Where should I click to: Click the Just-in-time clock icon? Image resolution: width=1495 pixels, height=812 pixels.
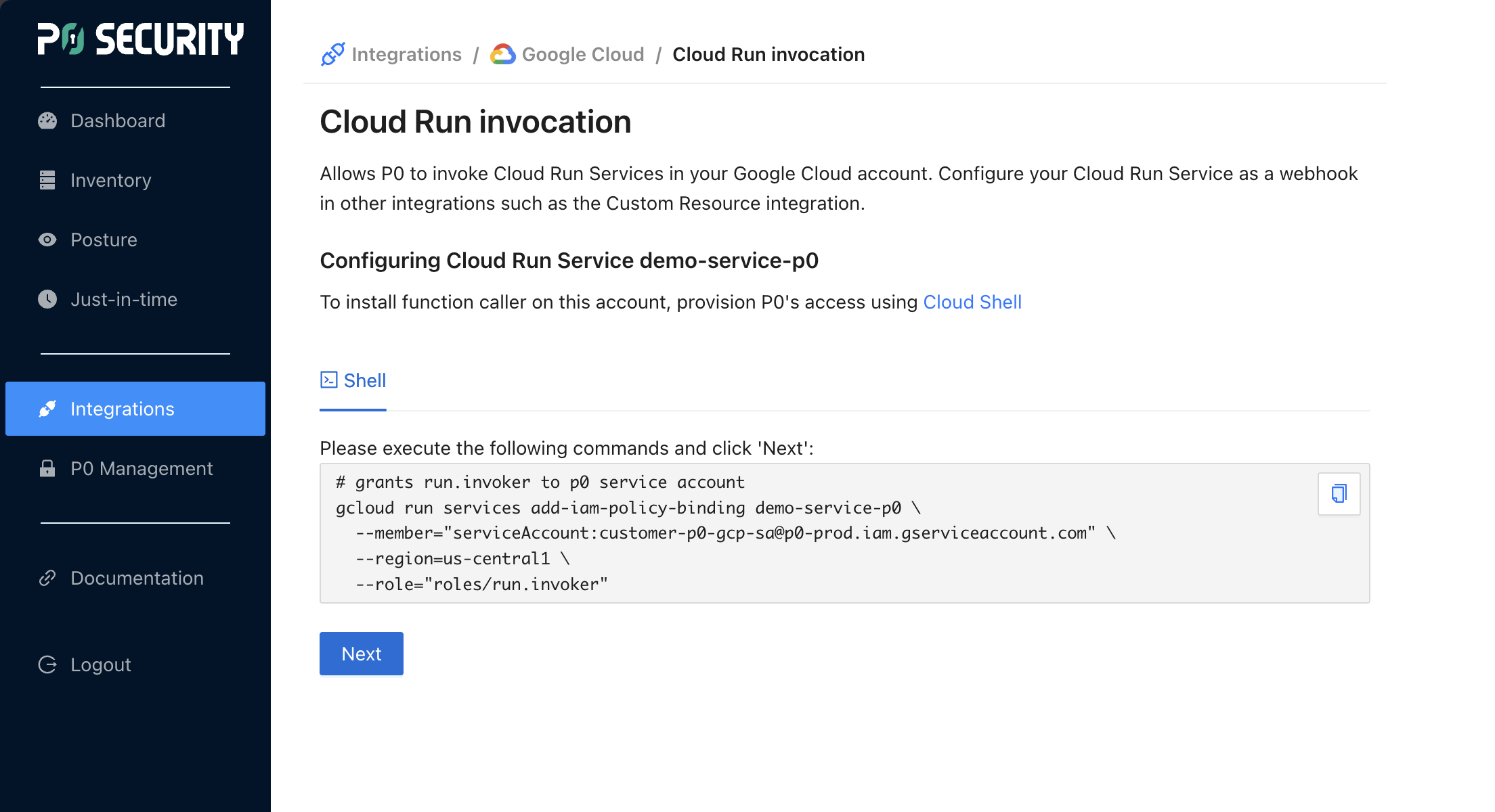(x=47, y=300)
